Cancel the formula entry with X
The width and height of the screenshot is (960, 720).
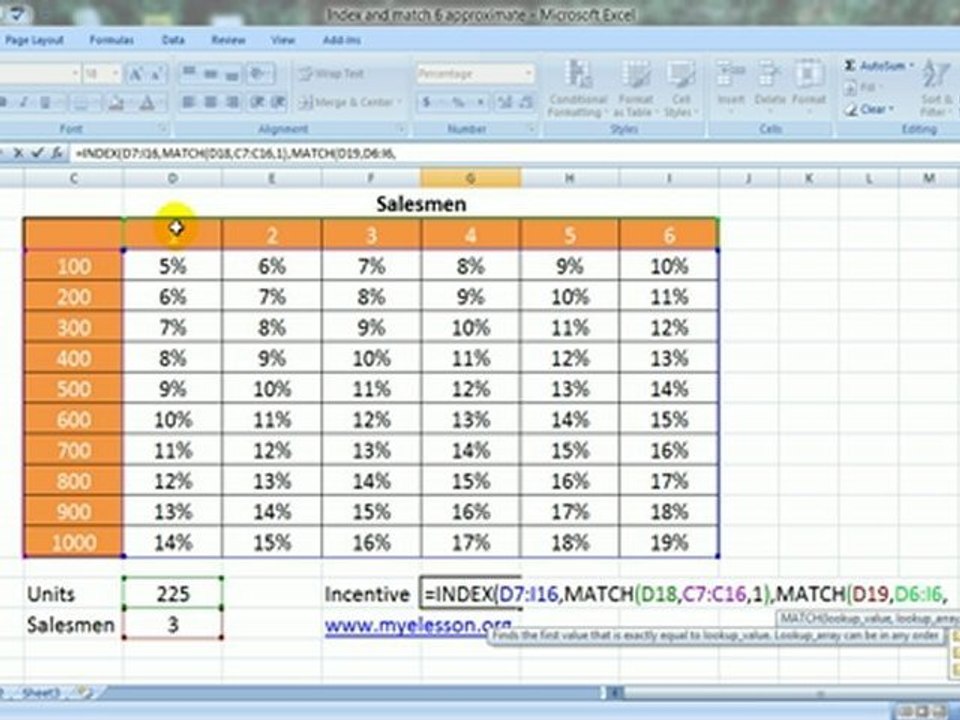coord(18,153)
